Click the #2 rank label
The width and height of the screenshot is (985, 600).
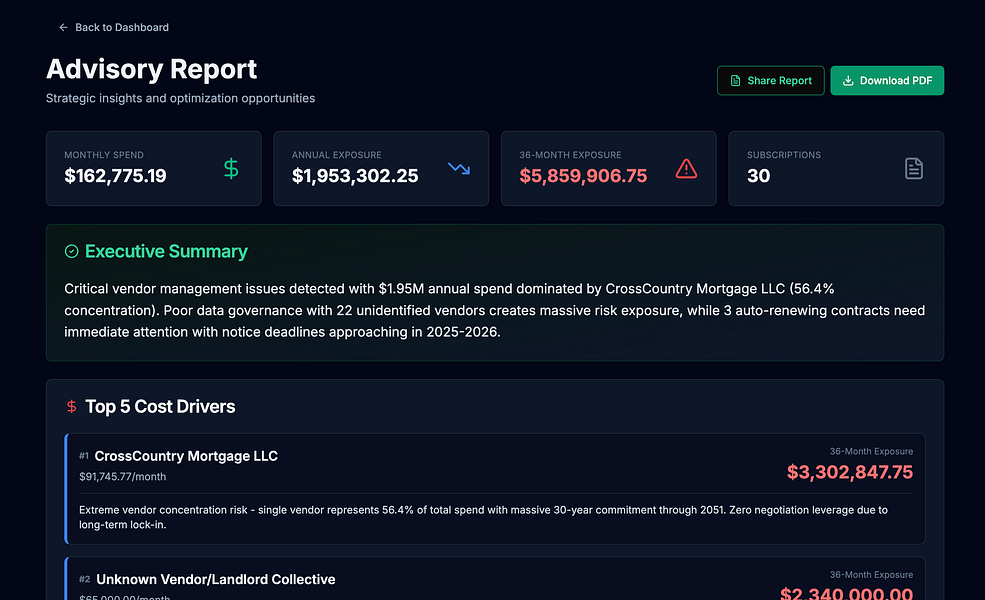click(84, 579)
